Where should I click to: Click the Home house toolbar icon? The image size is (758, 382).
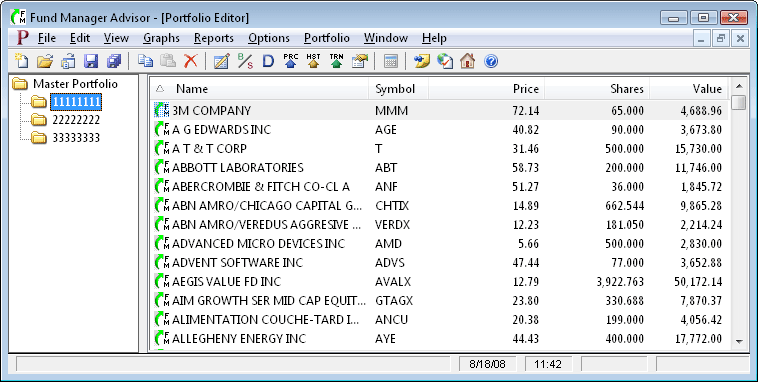[467, 61]
